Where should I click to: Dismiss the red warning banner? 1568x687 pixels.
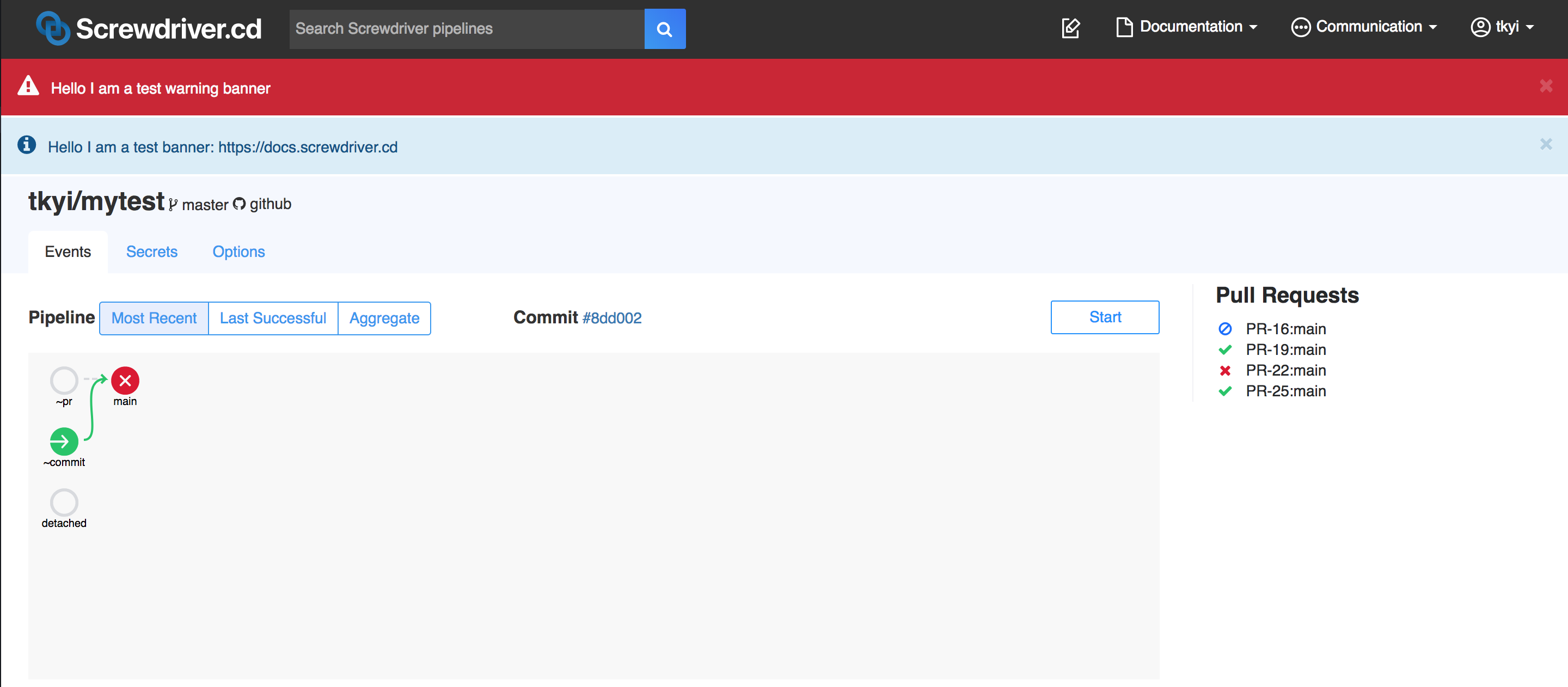(1546, 87)
